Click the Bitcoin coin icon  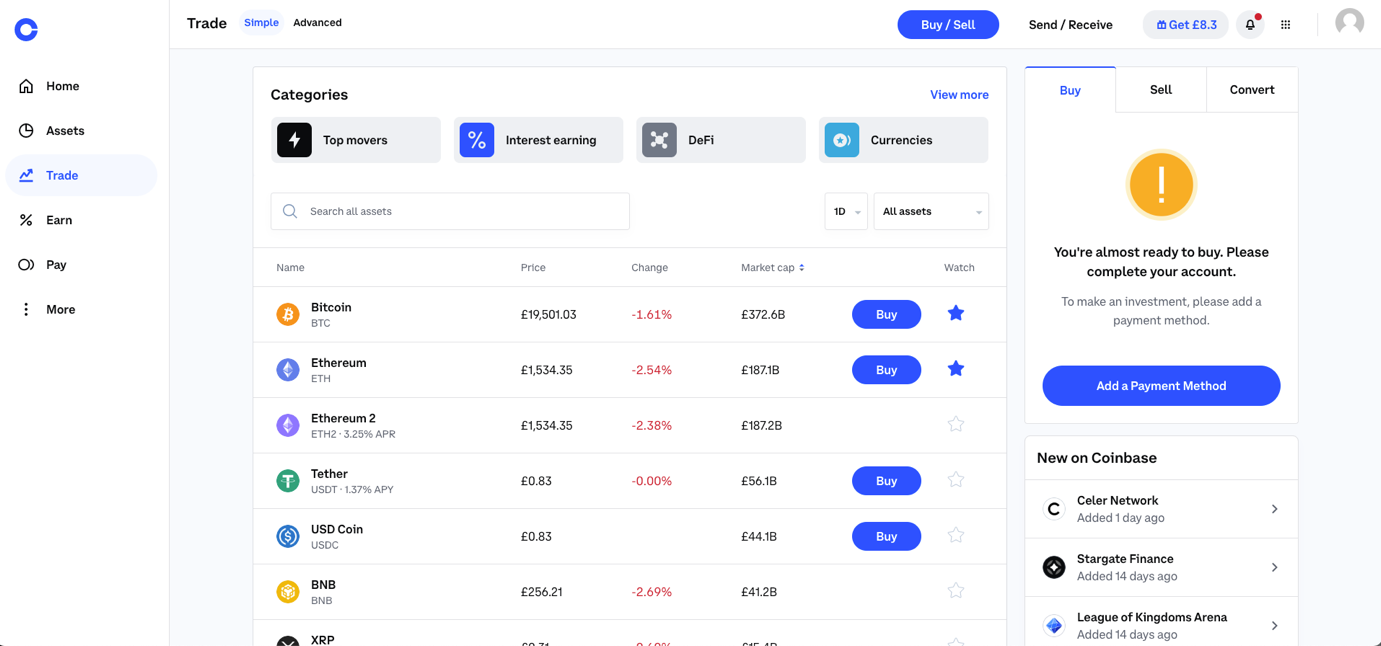288,314
